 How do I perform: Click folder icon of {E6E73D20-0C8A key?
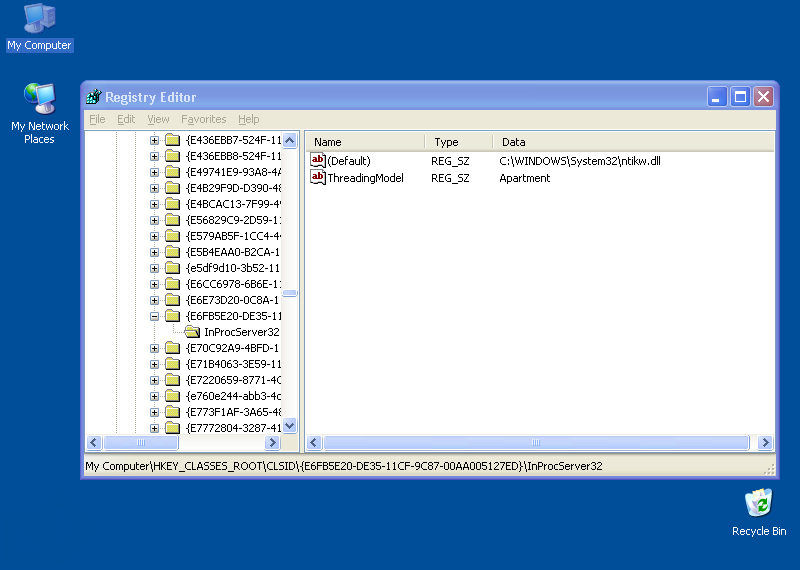172,300
